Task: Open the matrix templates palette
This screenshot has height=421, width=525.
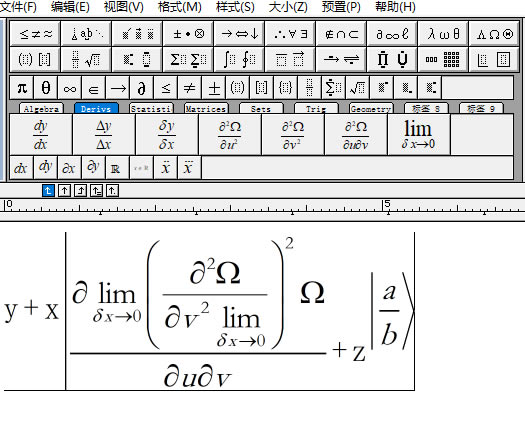Action: click(x=443, y=60)
